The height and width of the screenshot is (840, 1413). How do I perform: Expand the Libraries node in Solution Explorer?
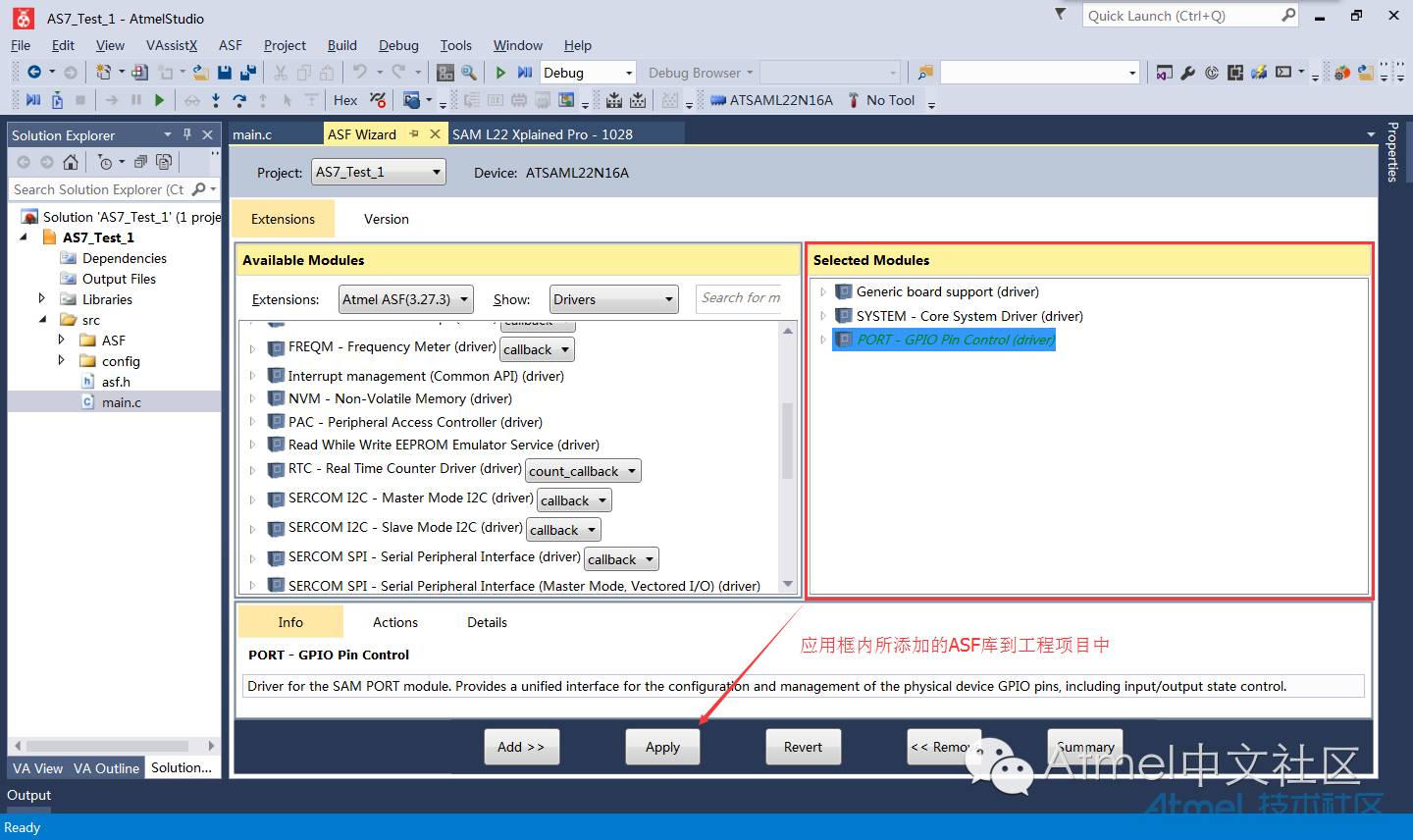tap(41, 298)
